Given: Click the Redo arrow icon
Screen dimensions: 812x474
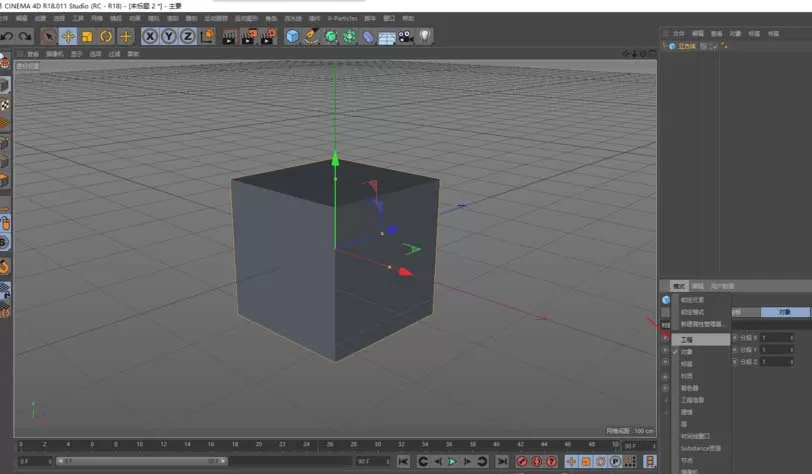Looking at the screenshot, I should click(25, 36).
